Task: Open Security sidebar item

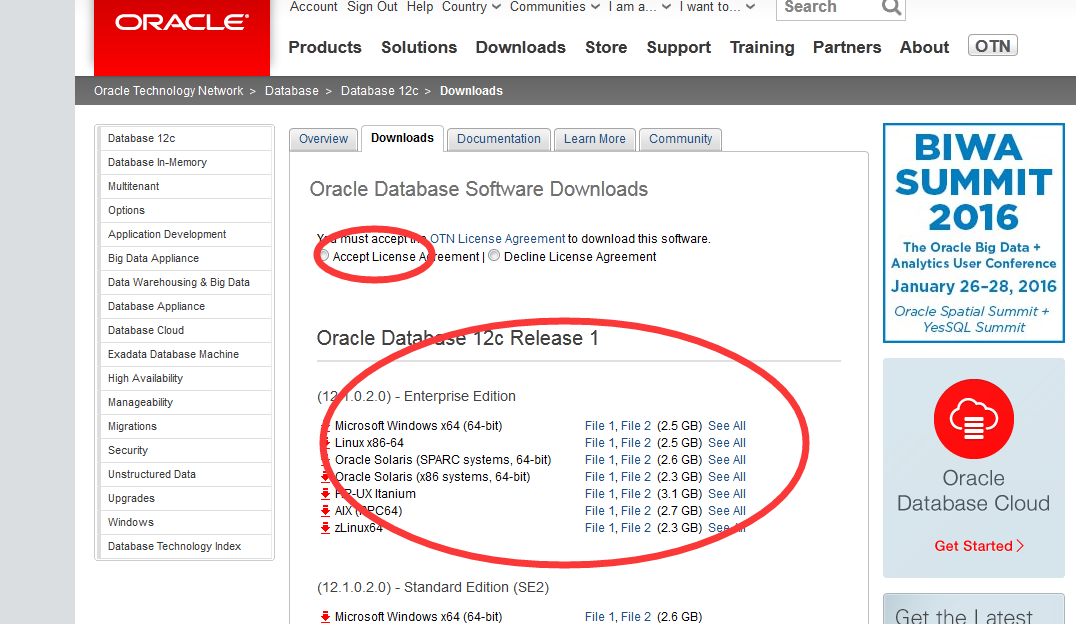Action: (x=185, y=450)
